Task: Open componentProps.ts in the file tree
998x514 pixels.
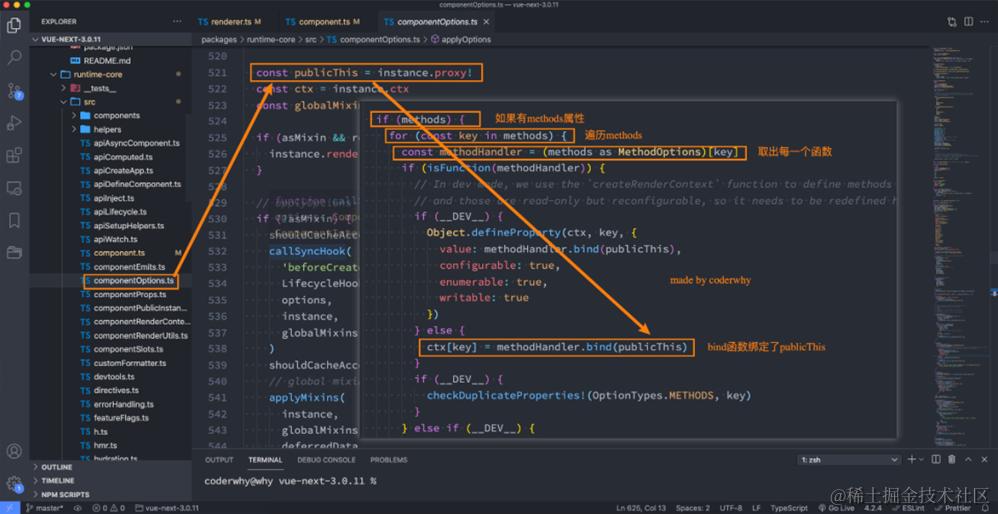Action: click(x=129, y=295)
